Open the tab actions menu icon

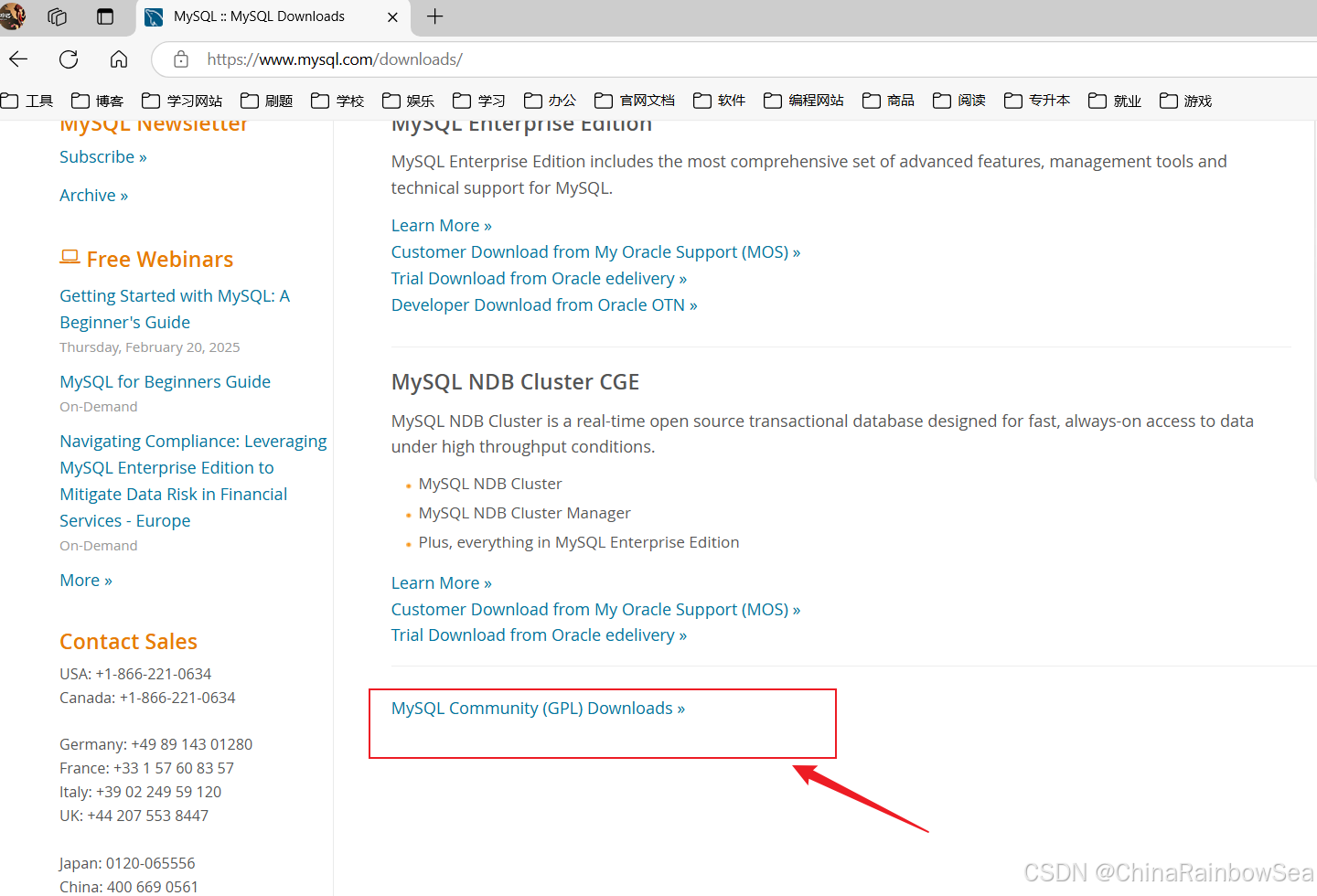coord(105,16)
